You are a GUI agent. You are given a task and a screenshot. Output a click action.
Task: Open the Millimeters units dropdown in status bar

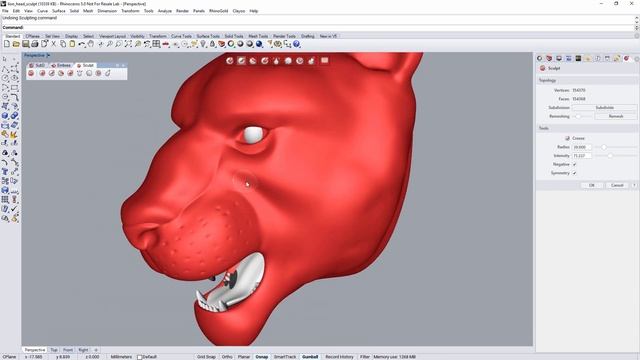point(121,357)
